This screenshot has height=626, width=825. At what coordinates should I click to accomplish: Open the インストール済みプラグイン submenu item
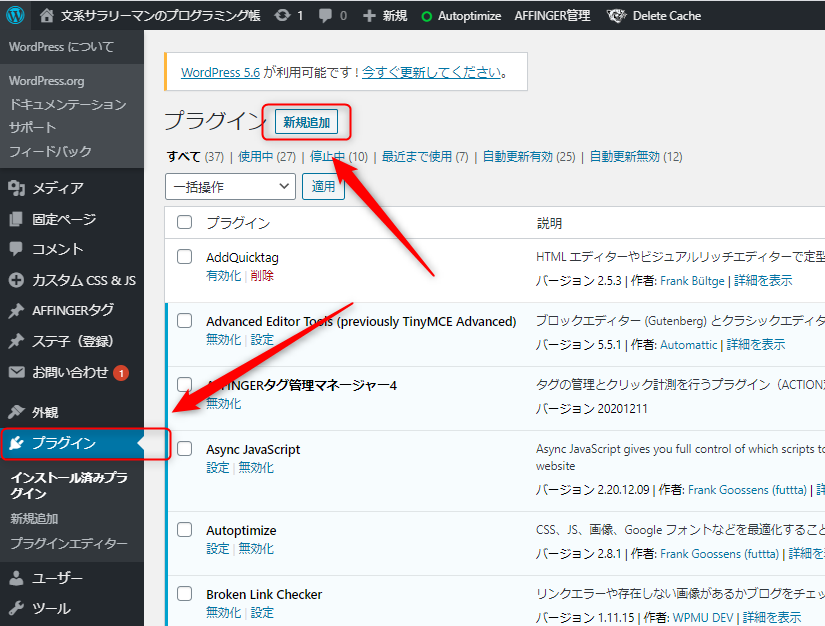69,485
